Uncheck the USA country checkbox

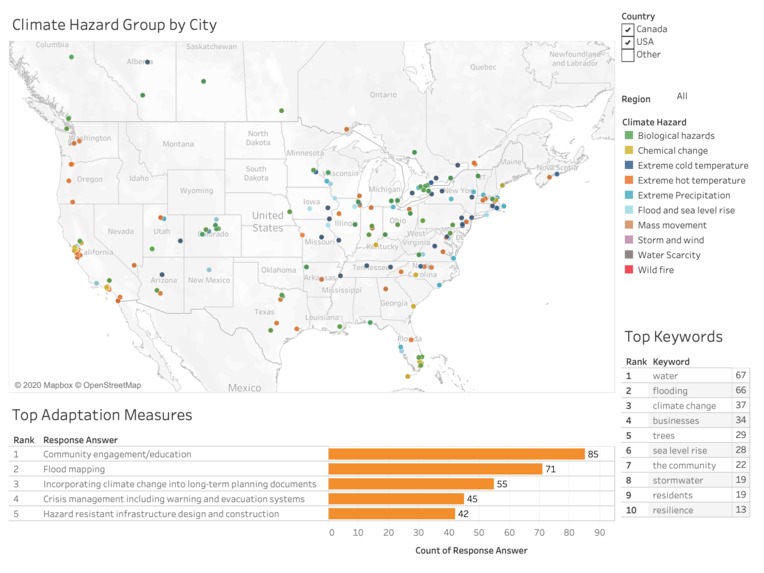tap(628, 42)
